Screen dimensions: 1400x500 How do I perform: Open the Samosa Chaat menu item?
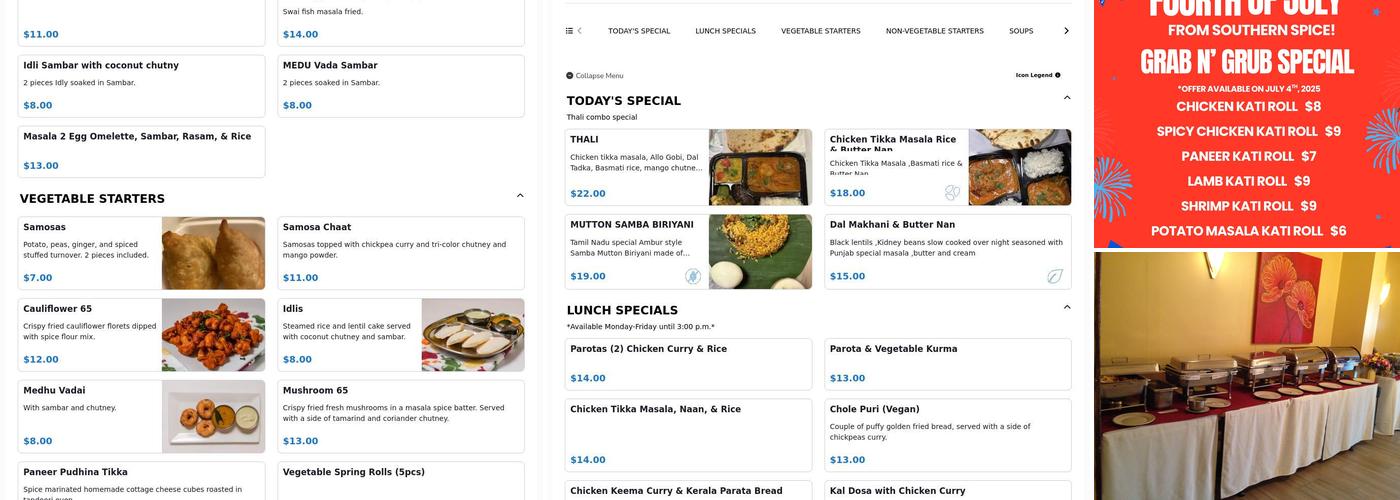(x=400, y=253)
